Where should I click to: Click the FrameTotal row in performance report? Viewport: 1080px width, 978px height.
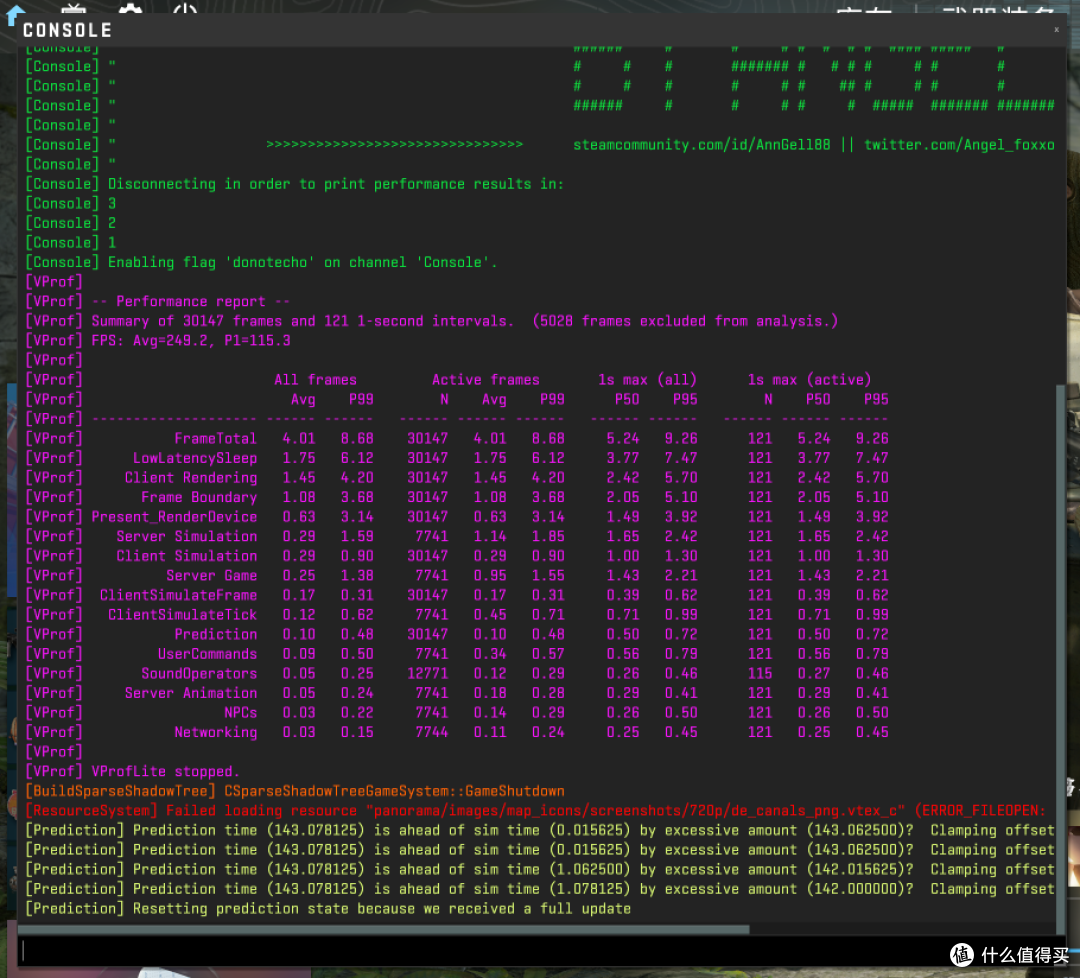(x=457, y=439)
